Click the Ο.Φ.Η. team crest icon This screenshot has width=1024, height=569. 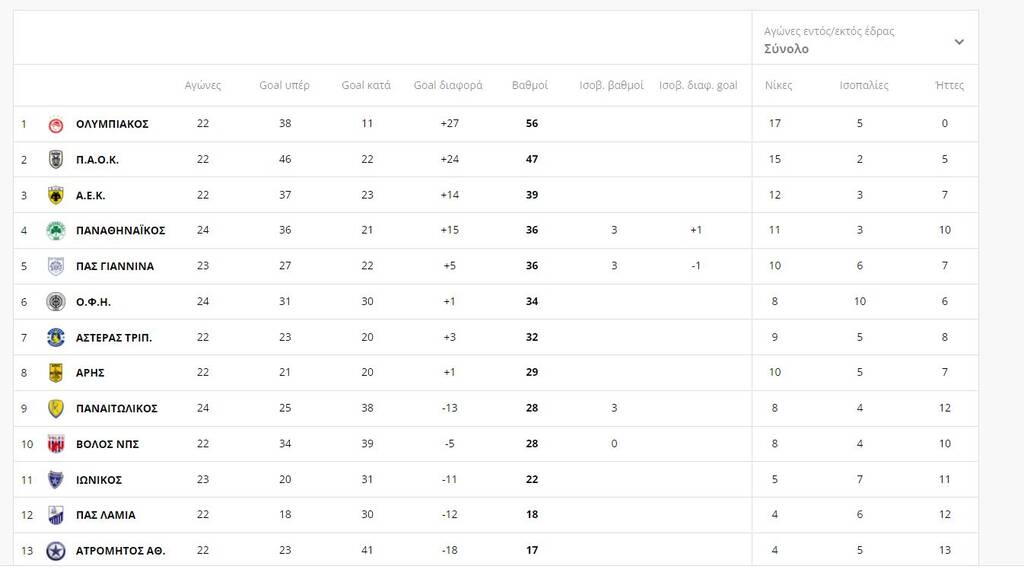click(x=56, y=301)
